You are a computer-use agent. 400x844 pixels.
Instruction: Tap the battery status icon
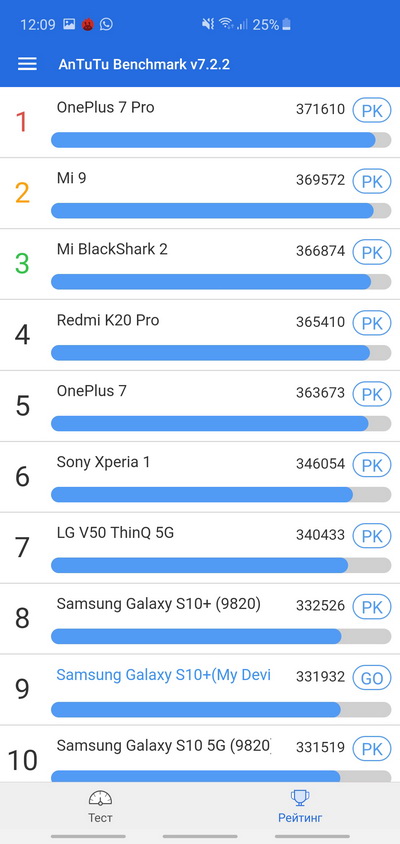tap(286, 24)
